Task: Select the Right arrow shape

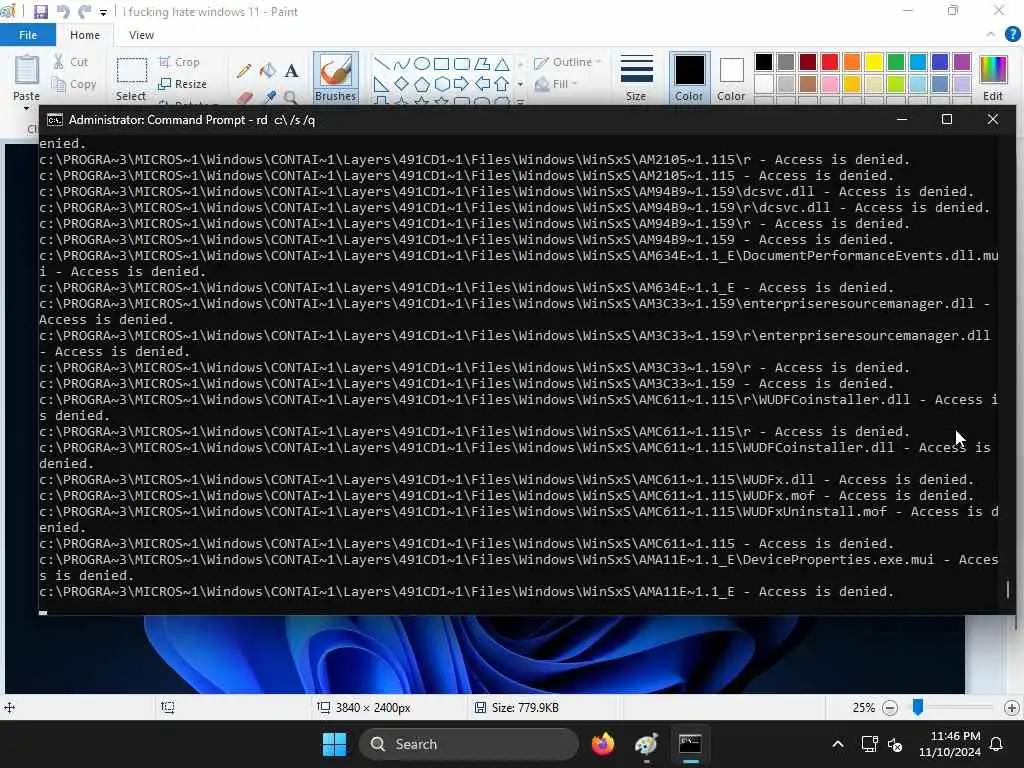Action: click(x=462, y=84)
